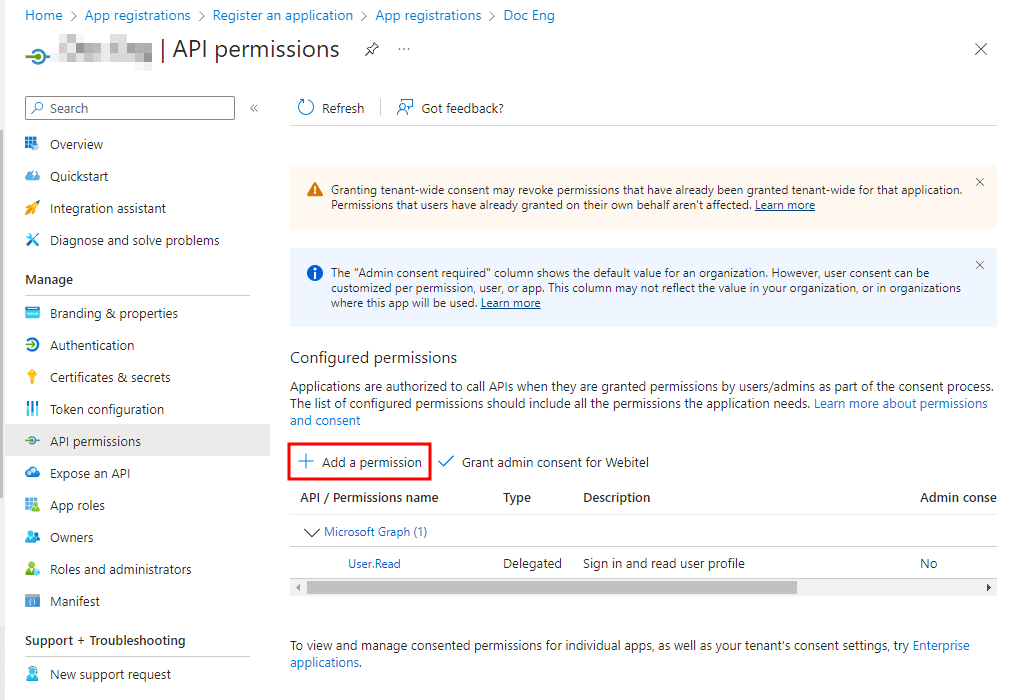The height and width of the screenshot is (700, 1016).
Task: Click the Type column header
Action: click(x=516, y=497)
